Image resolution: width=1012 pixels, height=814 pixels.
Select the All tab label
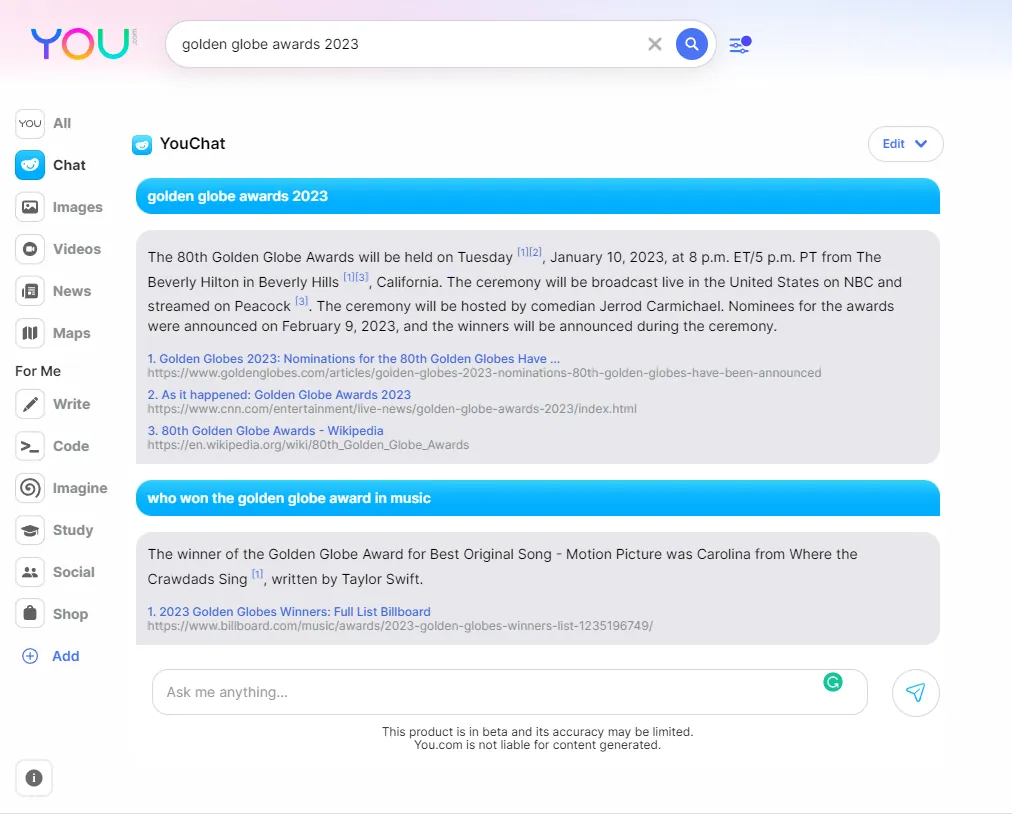[x=62, y=123]
